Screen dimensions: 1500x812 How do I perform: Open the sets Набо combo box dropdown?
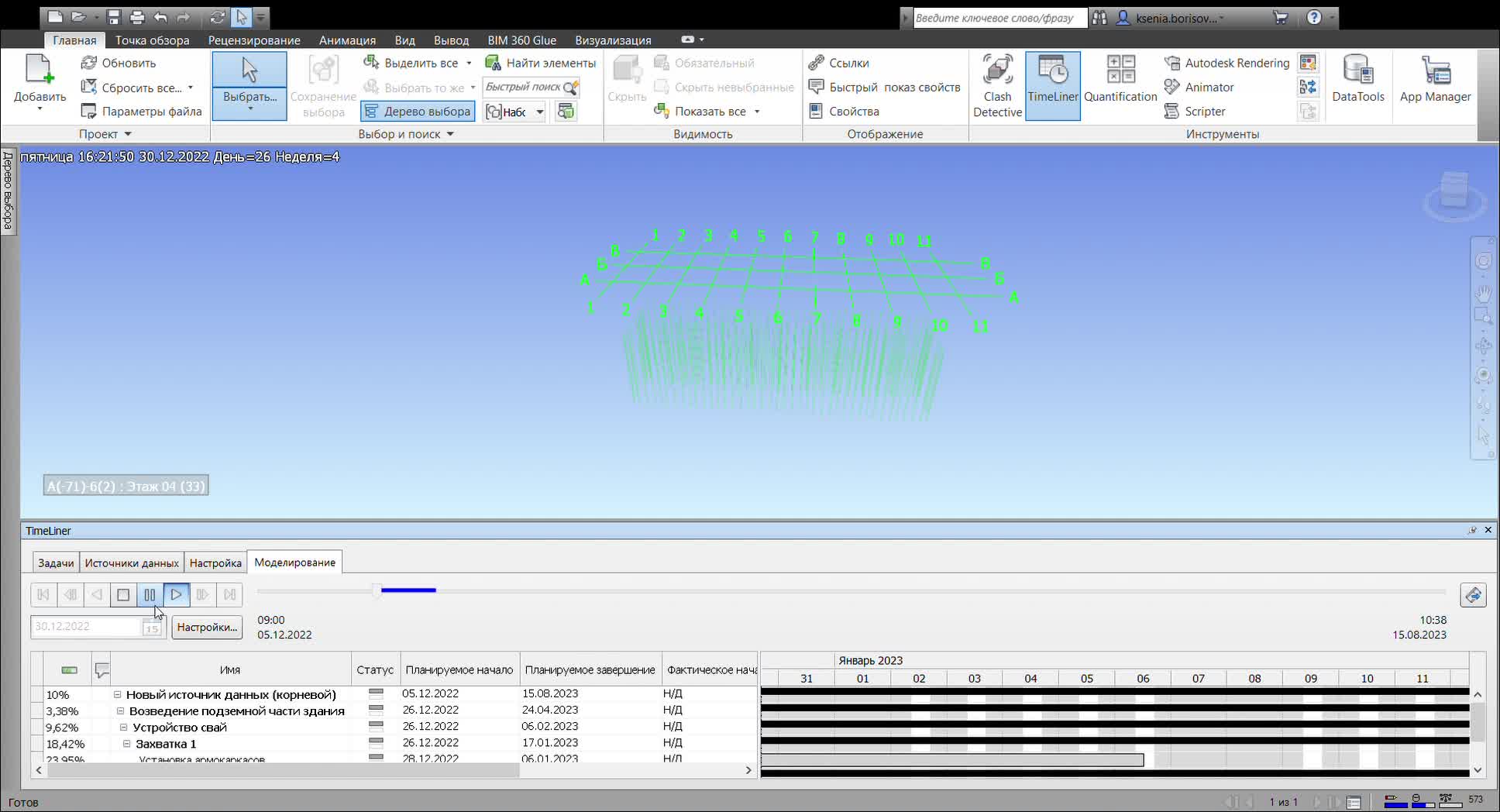(x=540, y=112)
